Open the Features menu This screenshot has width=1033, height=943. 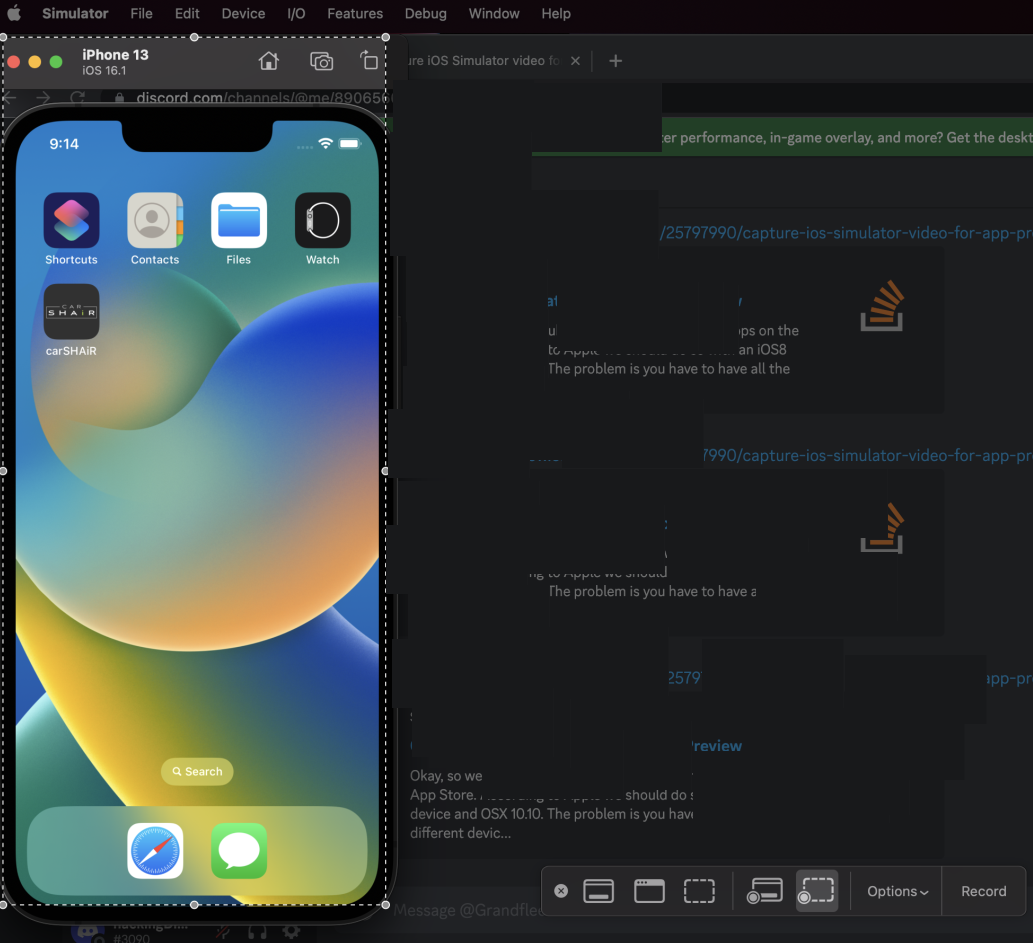(355, 14)
